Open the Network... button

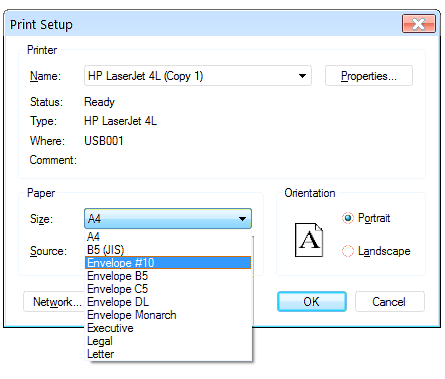(x=54, y=302)
